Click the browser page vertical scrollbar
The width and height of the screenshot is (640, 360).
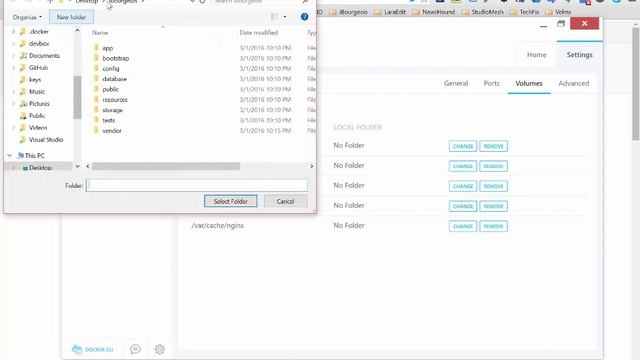[x=636, y=84]
